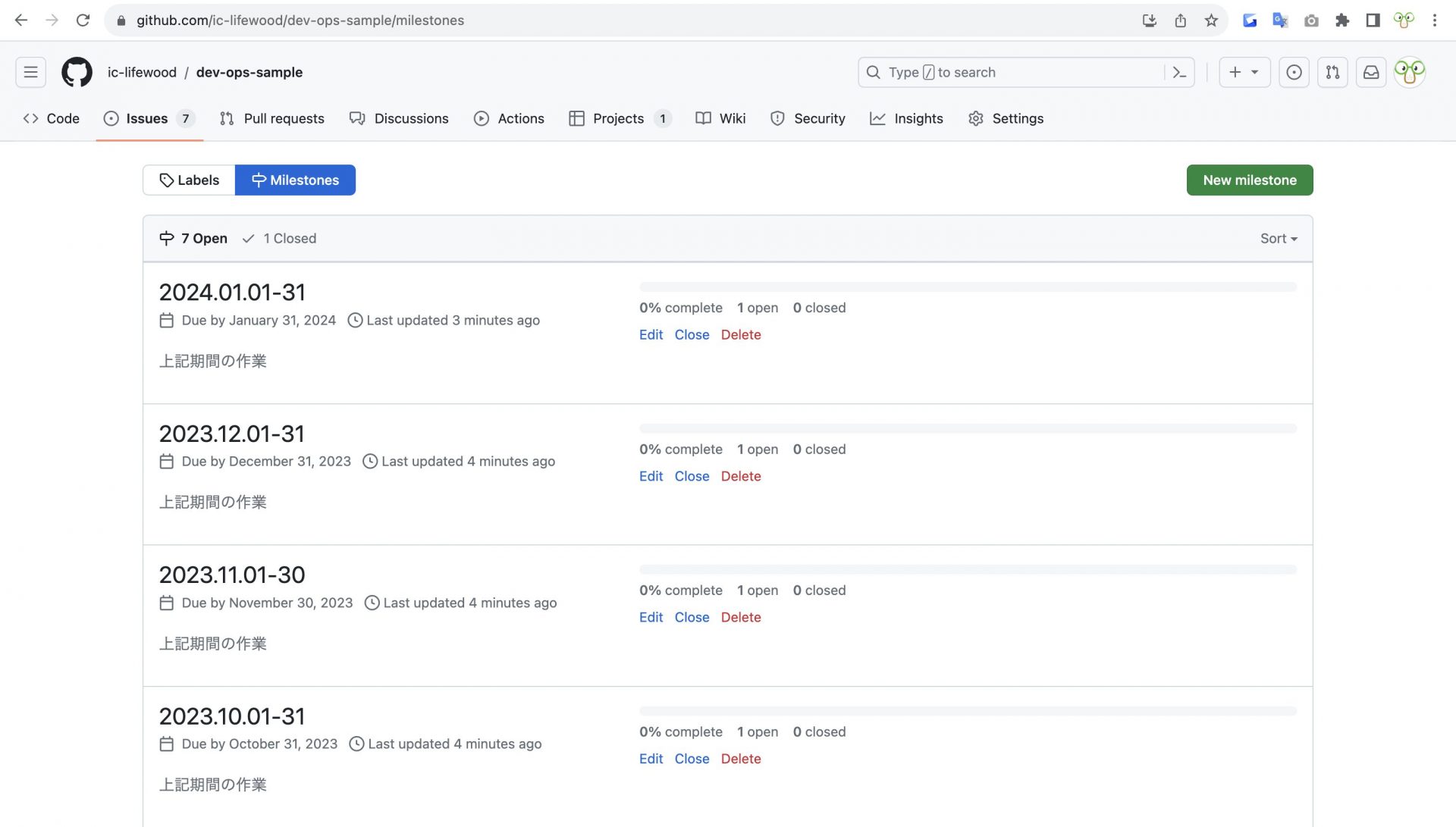Click the New milestone button
The height and width of the screenshot is (827, 1456).
click(1249, 180)
